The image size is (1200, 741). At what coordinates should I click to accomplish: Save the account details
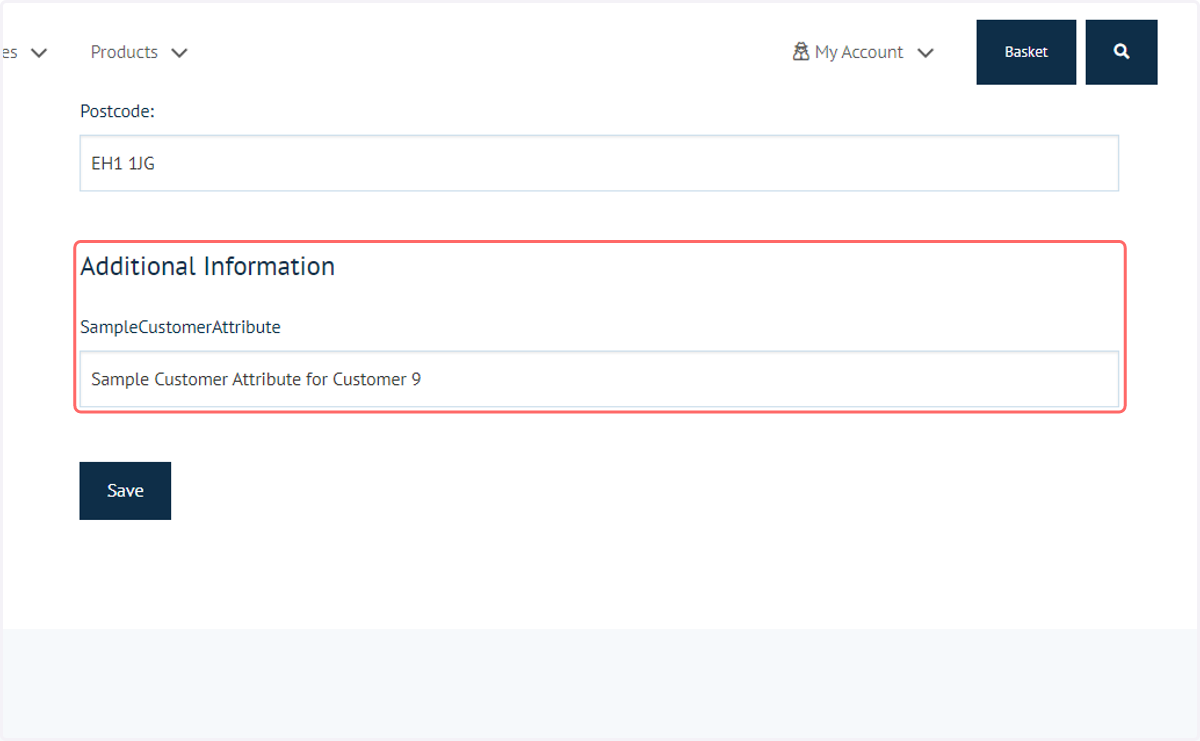(125, 491)
